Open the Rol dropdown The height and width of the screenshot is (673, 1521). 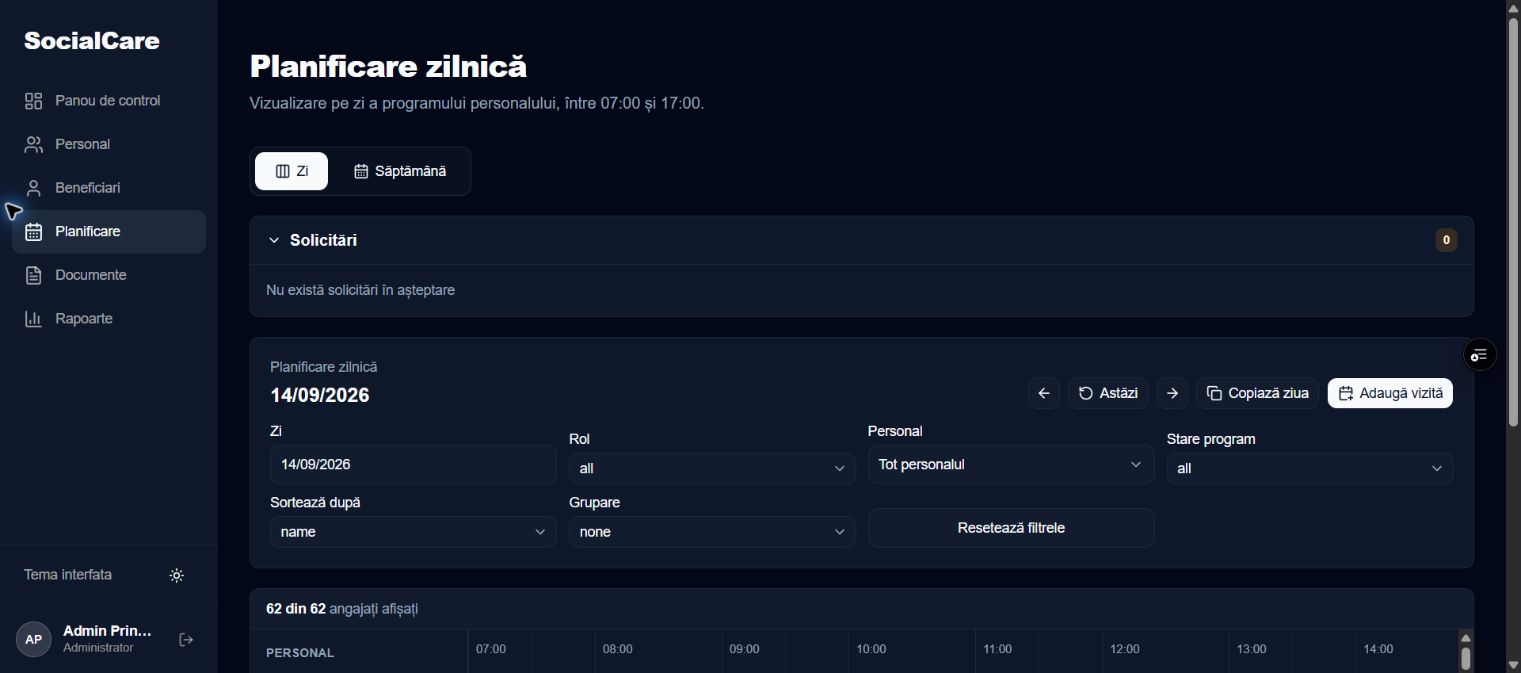[712, 468]
